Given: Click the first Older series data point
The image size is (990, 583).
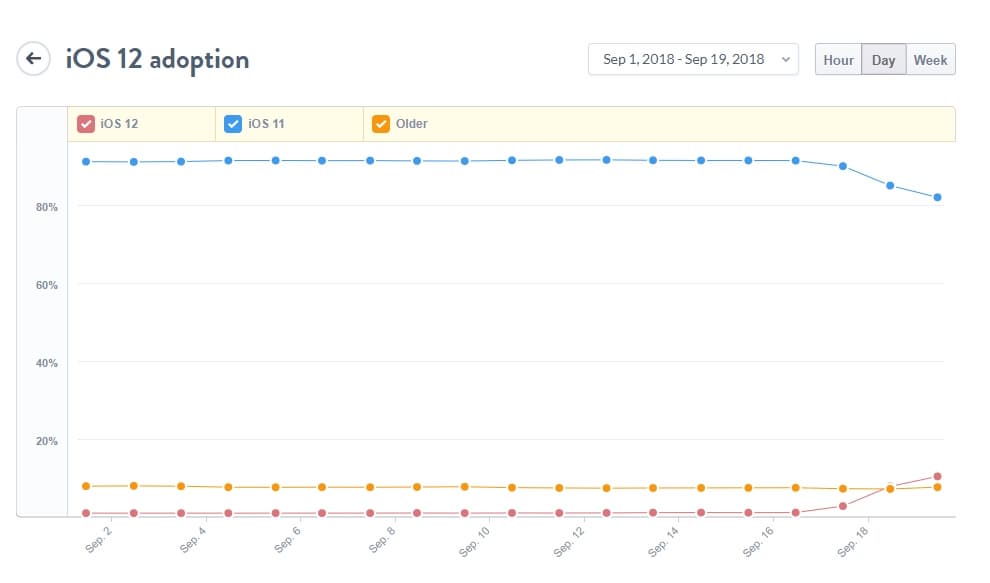Looking at the screenshot, I should coord(86,486).
